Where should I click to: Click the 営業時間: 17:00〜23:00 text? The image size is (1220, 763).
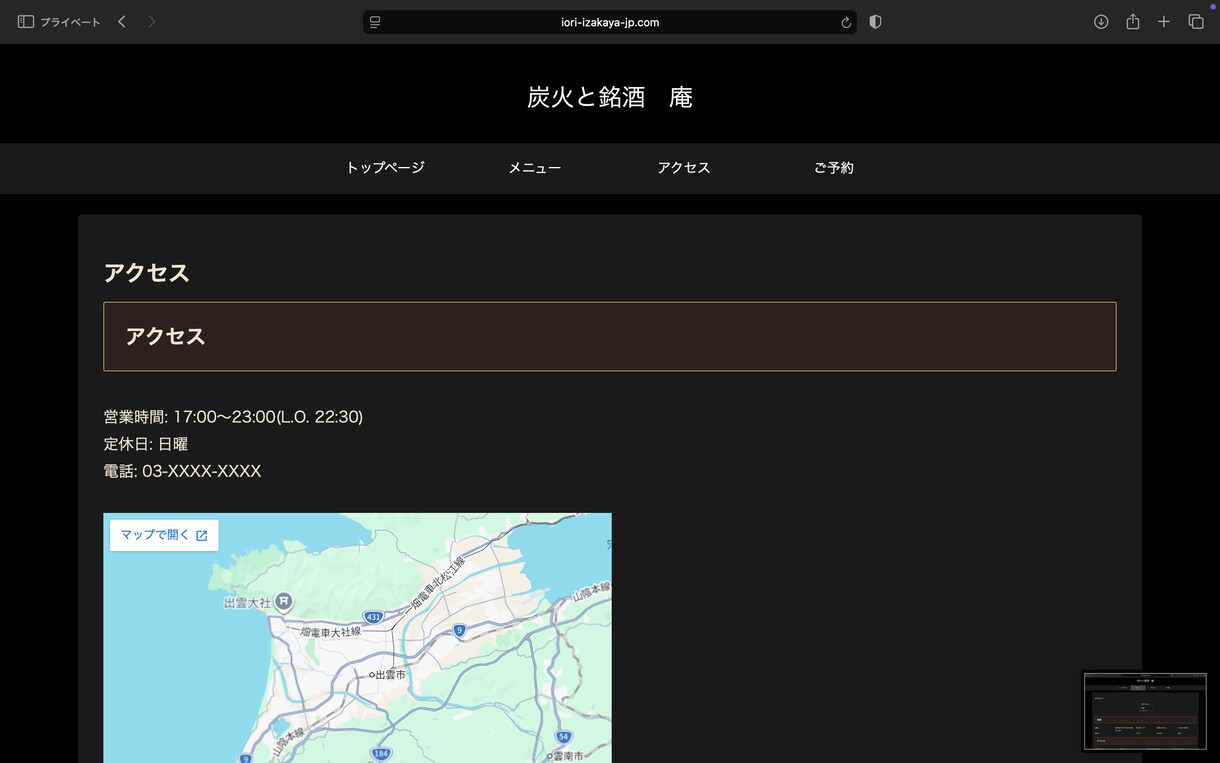pyautogui.click(x=233, y=417)
